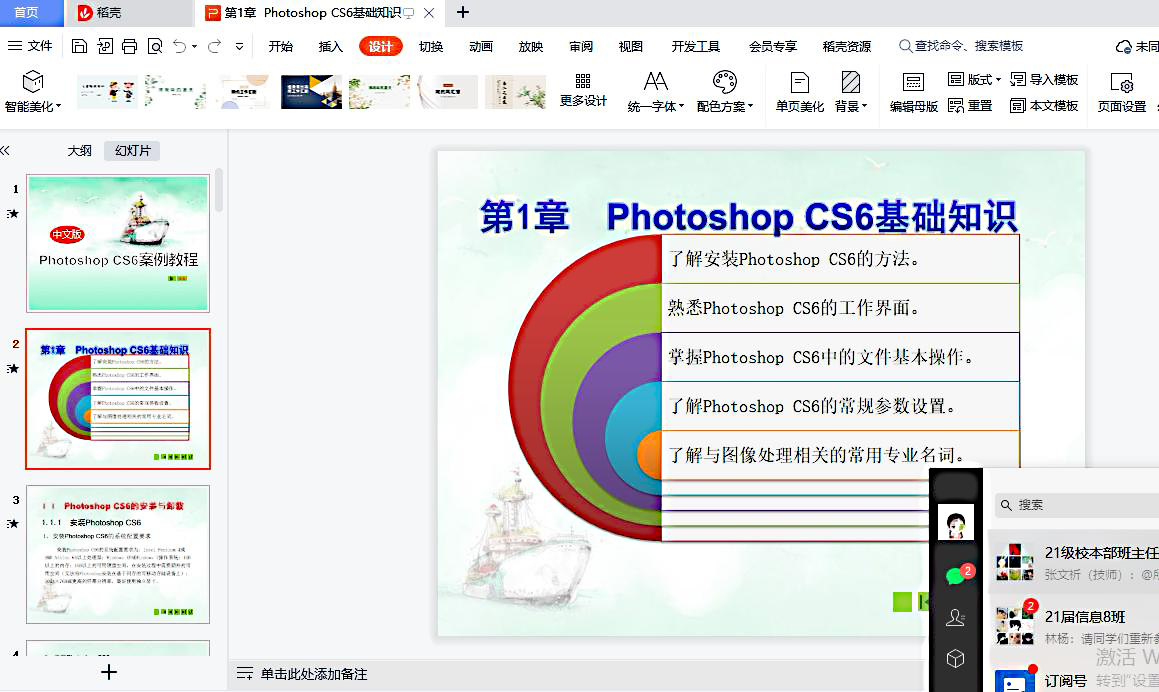Select the 设计 design tab
The height and width of the screenshot is (692, 1159).
(381, 47)
